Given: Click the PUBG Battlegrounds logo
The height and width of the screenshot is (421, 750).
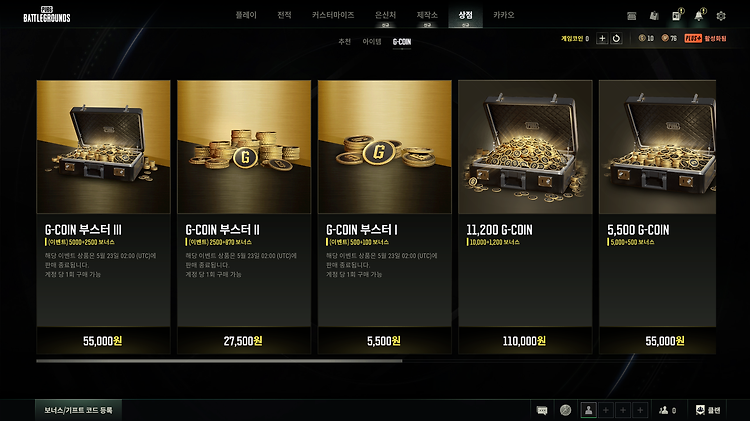Looking at the screenshot, I should tap(47, 15).
